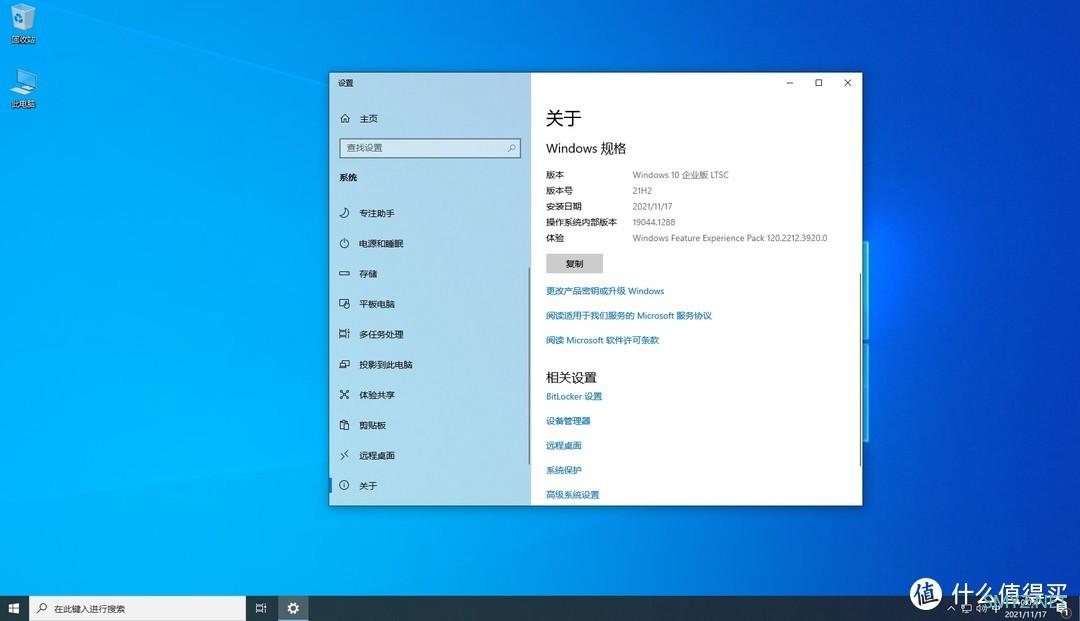
Task: Open the Tablet mode icon
Action: [344, 304]
